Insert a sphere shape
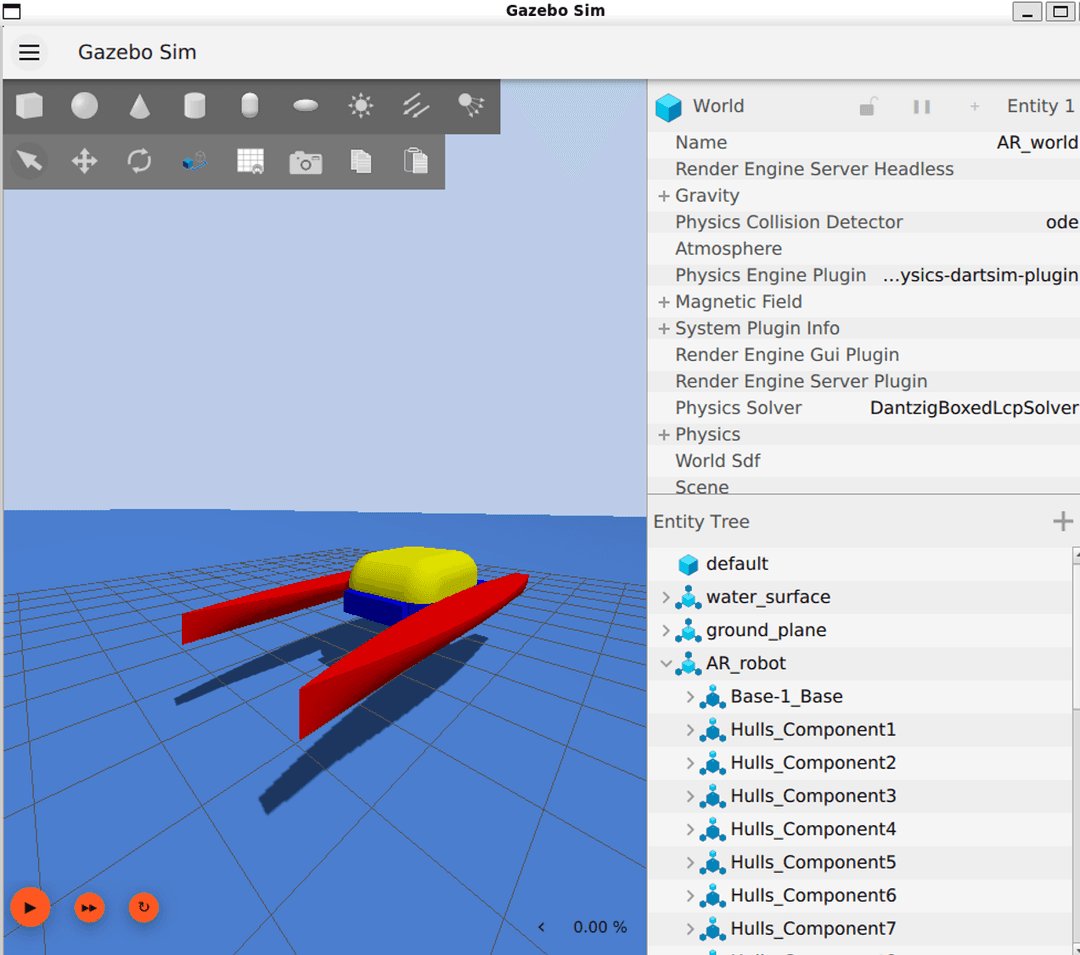1080x955 pixels. (x=84, y=105)
